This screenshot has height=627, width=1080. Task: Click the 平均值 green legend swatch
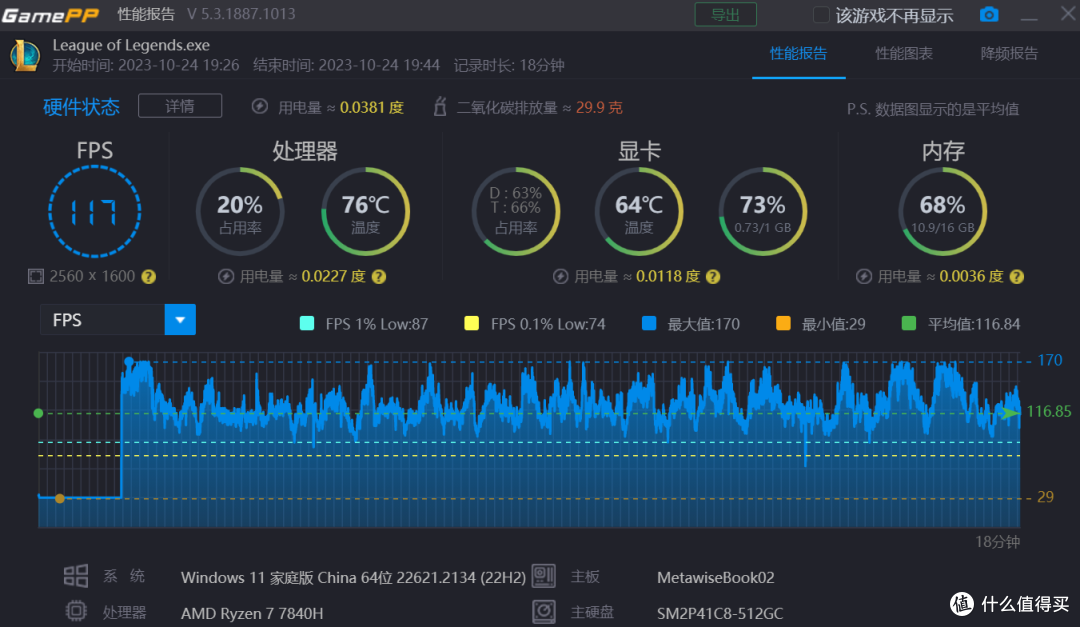tap(909, 324)
